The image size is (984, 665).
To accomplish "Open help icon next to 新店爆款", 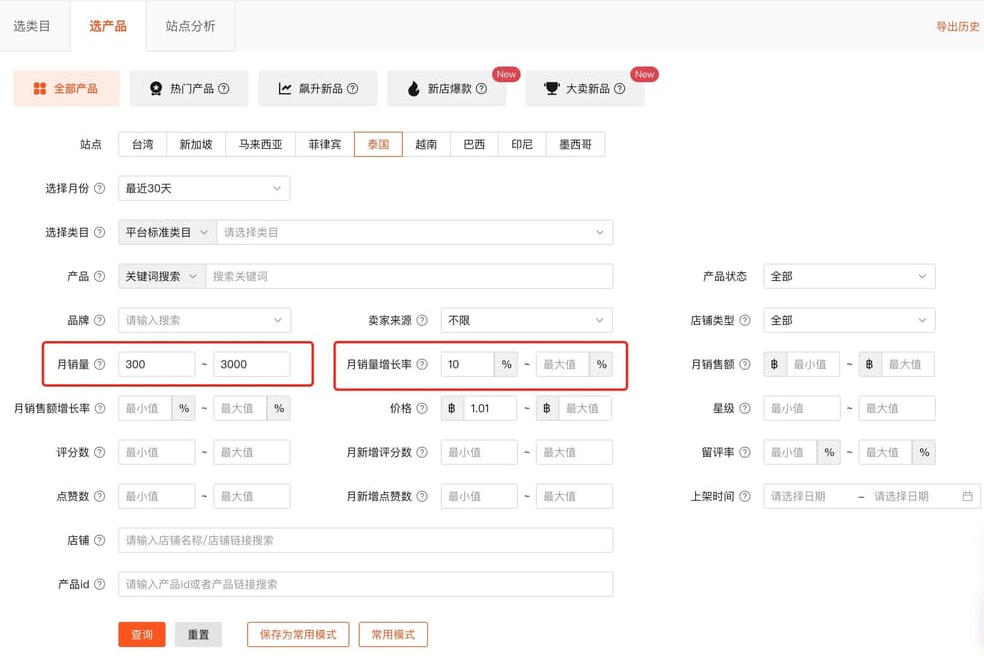I will click(x=481, y=88).
